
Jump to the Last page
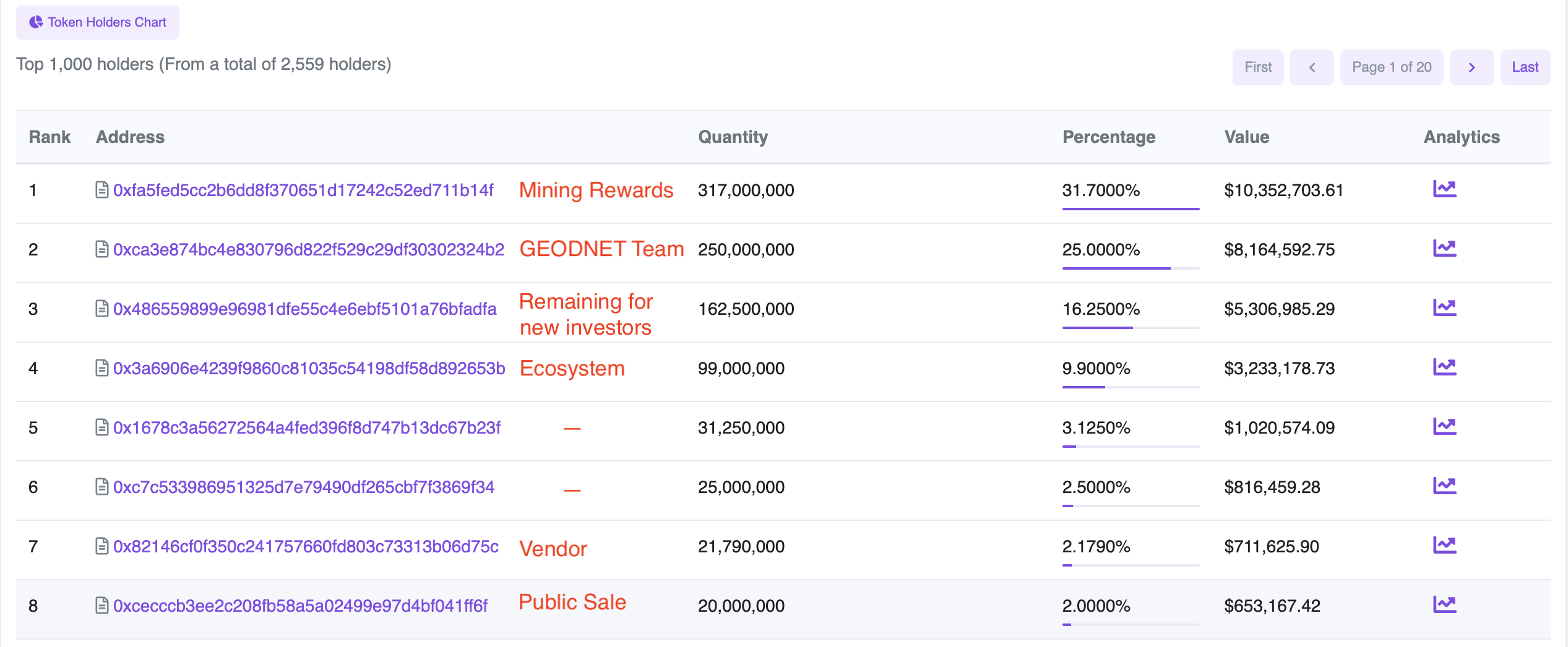point(1525,67)
